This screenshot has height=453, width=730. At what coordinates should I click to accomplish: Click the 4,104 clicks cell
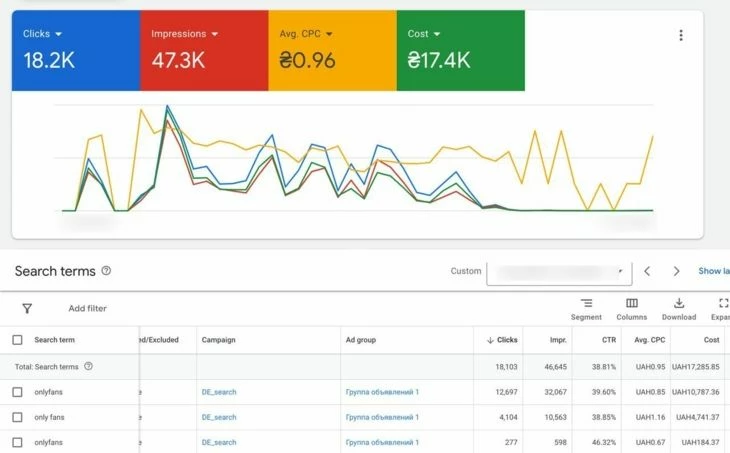coord(508,417)
